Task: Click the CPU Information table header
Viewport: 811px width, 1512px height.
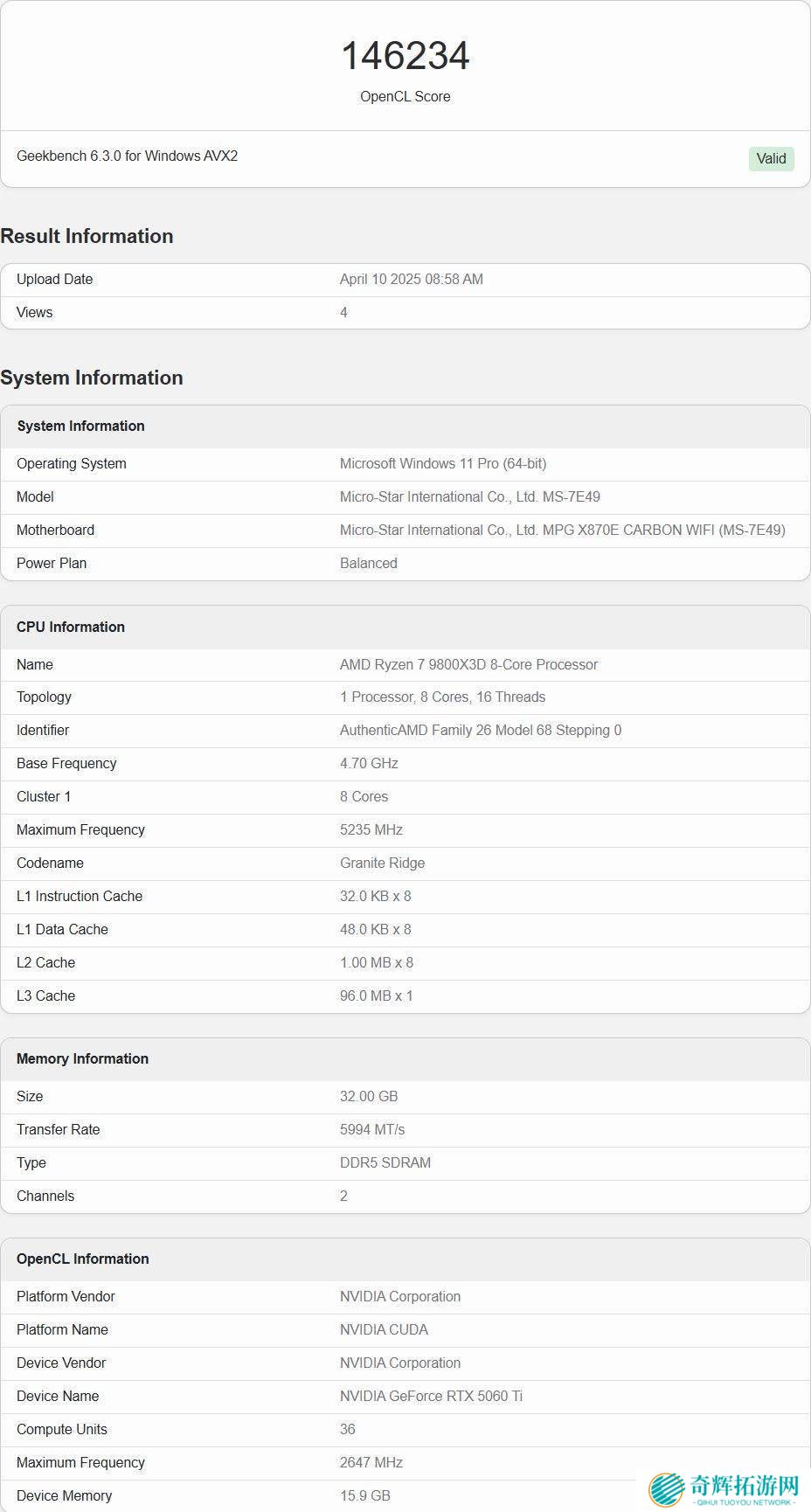Action: (x=71, y=627)
